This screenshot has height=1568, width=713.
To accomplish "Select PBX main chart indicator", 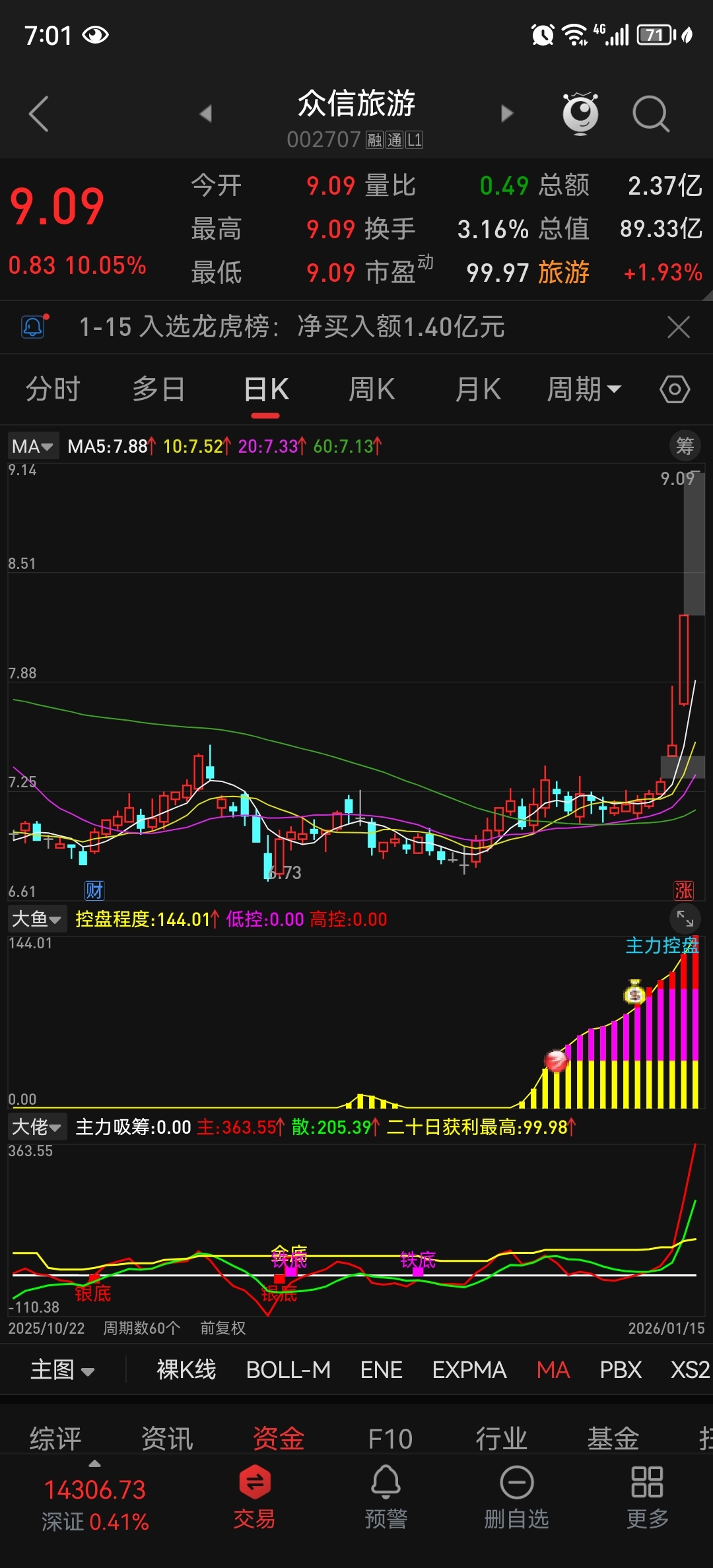I will [621, 1370].
